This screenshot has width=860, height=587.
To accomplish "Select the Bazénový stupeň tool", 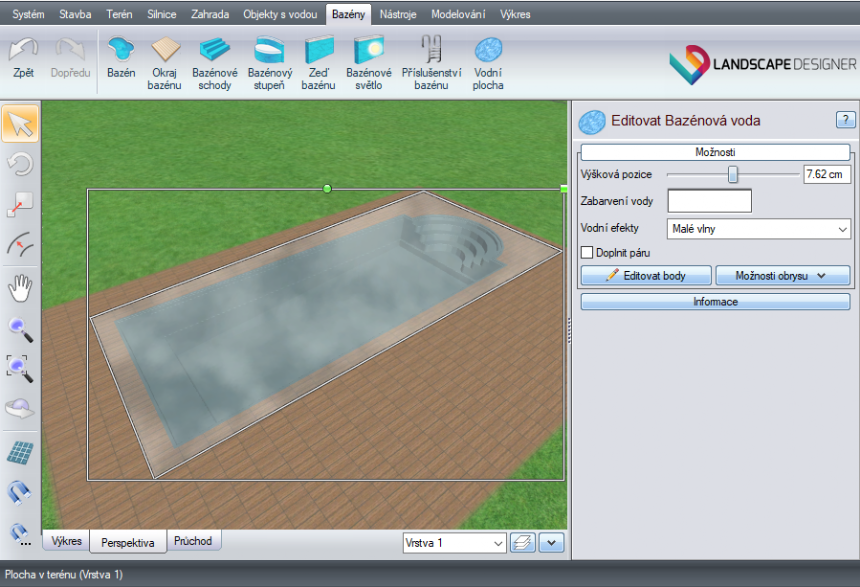I will pos(269,63).
